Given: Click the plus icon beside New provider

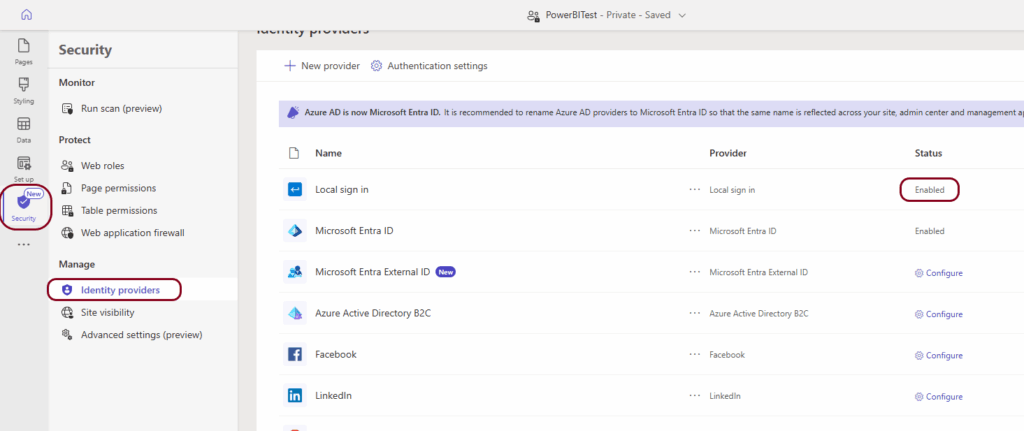Looking at the screenshot, I should 290,66.
